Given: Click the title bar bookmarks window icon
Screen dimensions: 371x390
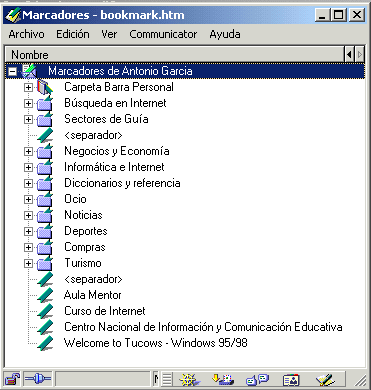Looking at the screenshot, I should tap(13, 15).
